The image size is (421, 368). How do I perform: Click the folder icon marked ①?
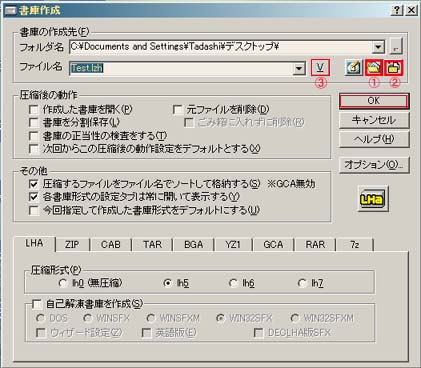(x=374, y=68)
